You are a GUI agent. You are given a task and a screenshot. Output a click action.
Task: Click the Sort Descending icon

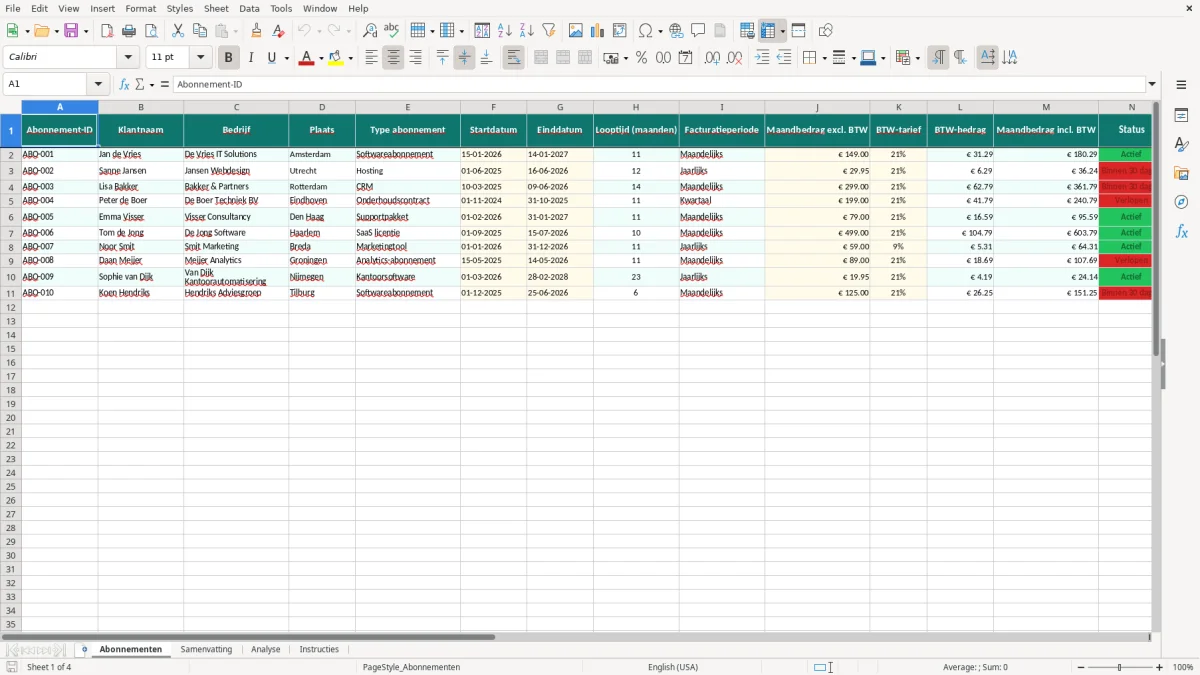[x=527, y=31]
